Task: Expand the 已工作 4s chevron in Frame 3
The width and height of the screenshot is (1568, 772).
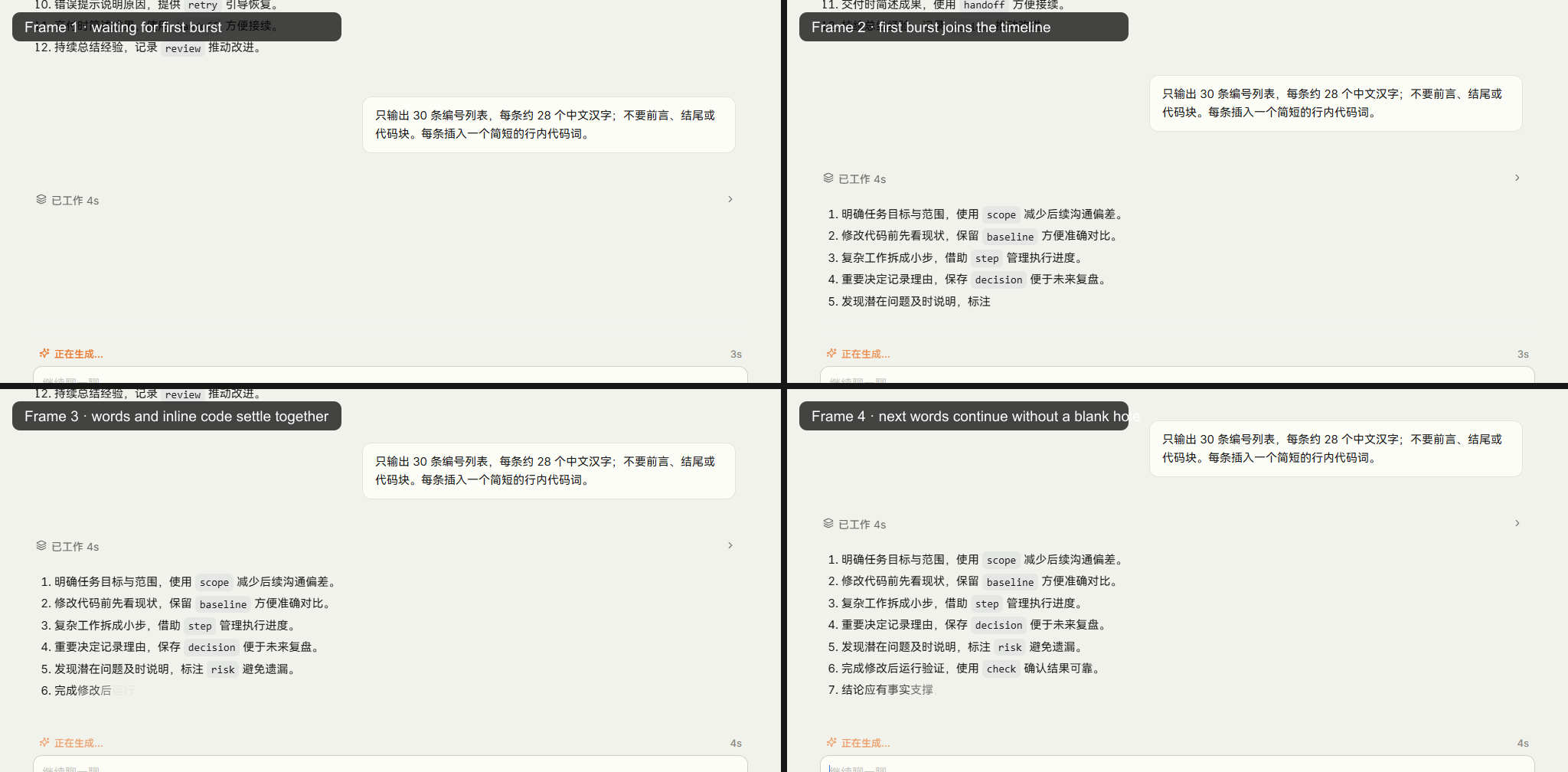Action: (x=730, y=545)
